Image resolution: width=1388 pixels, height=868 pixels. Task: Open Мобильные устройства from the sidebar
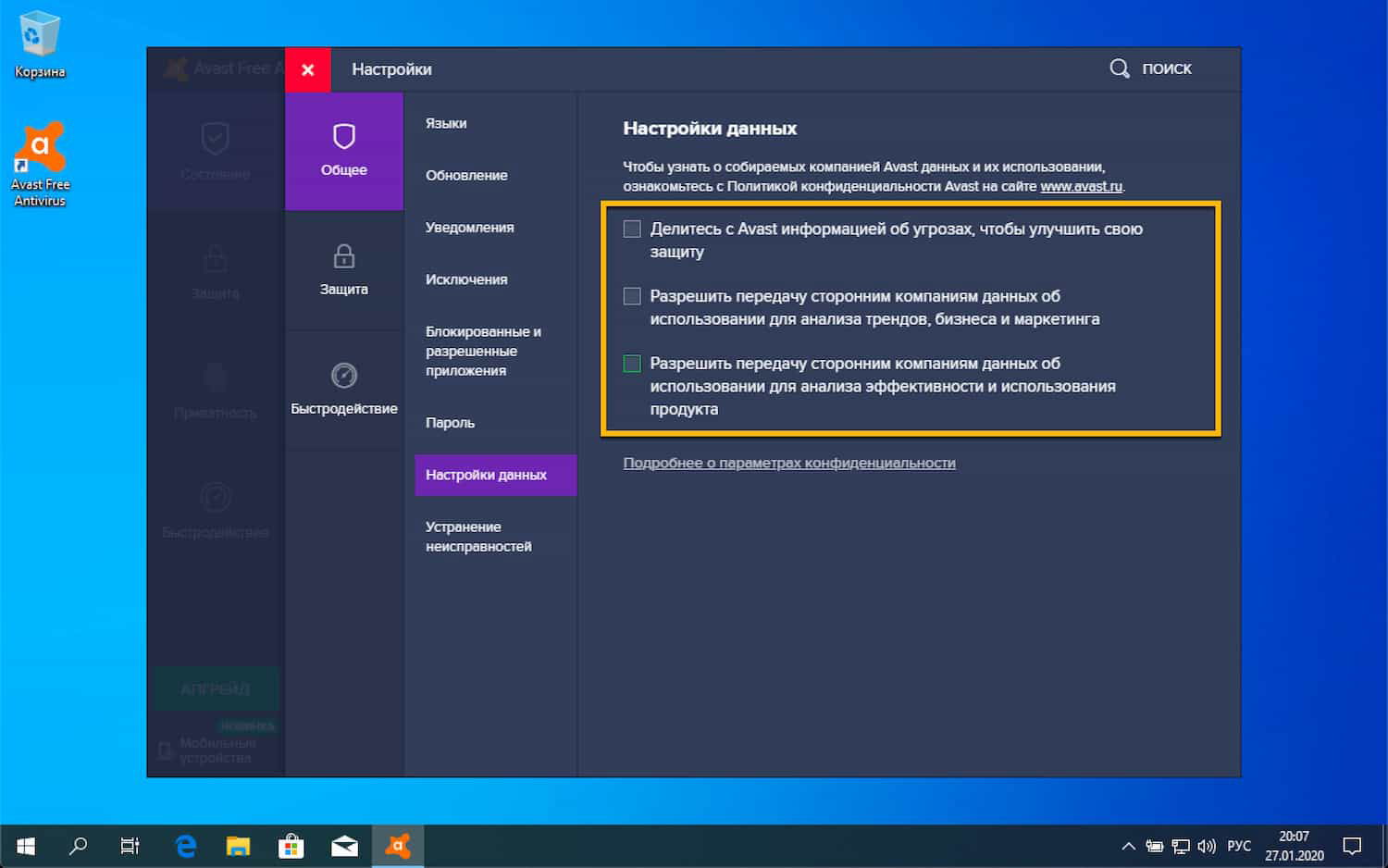point(215,750)
